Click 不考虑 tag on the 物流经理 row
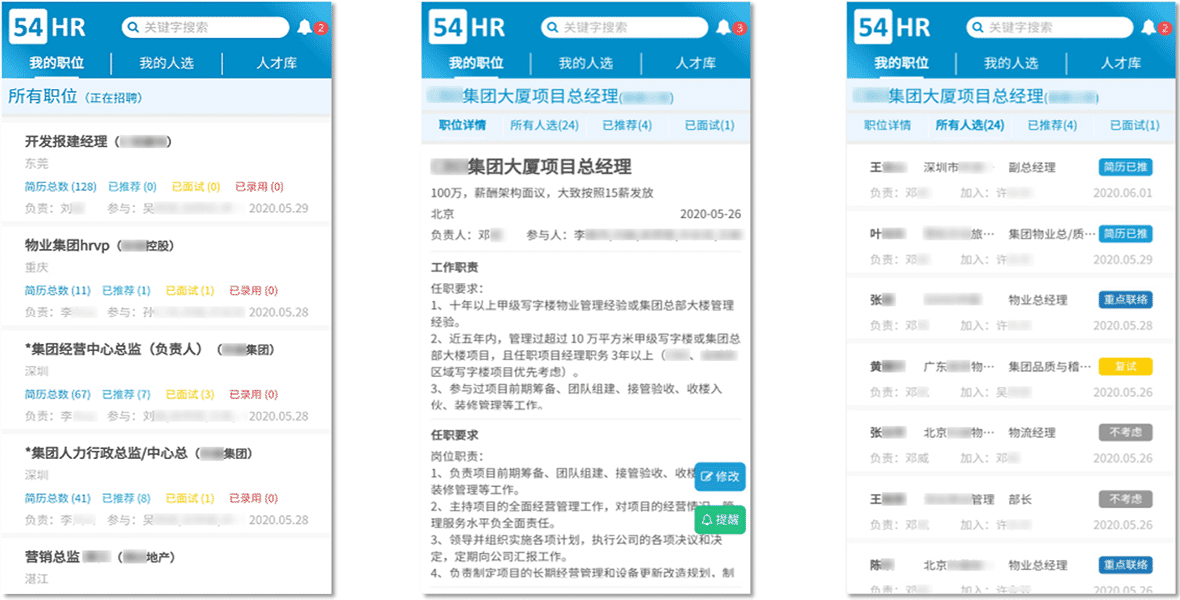This screenshot has width=1180, height=600. pos(1125,432)
